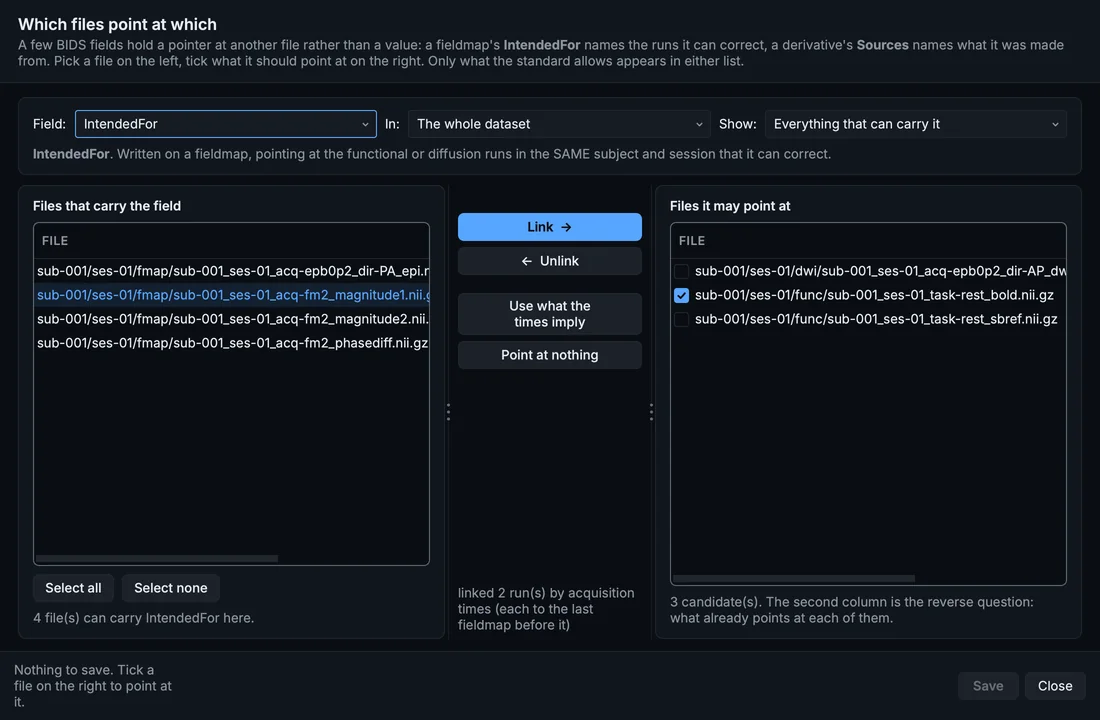The width and height of the screenshot is (1100, 720).
Task: Click the IntendedFor description line under the Field dropdown
Action: 431,154
